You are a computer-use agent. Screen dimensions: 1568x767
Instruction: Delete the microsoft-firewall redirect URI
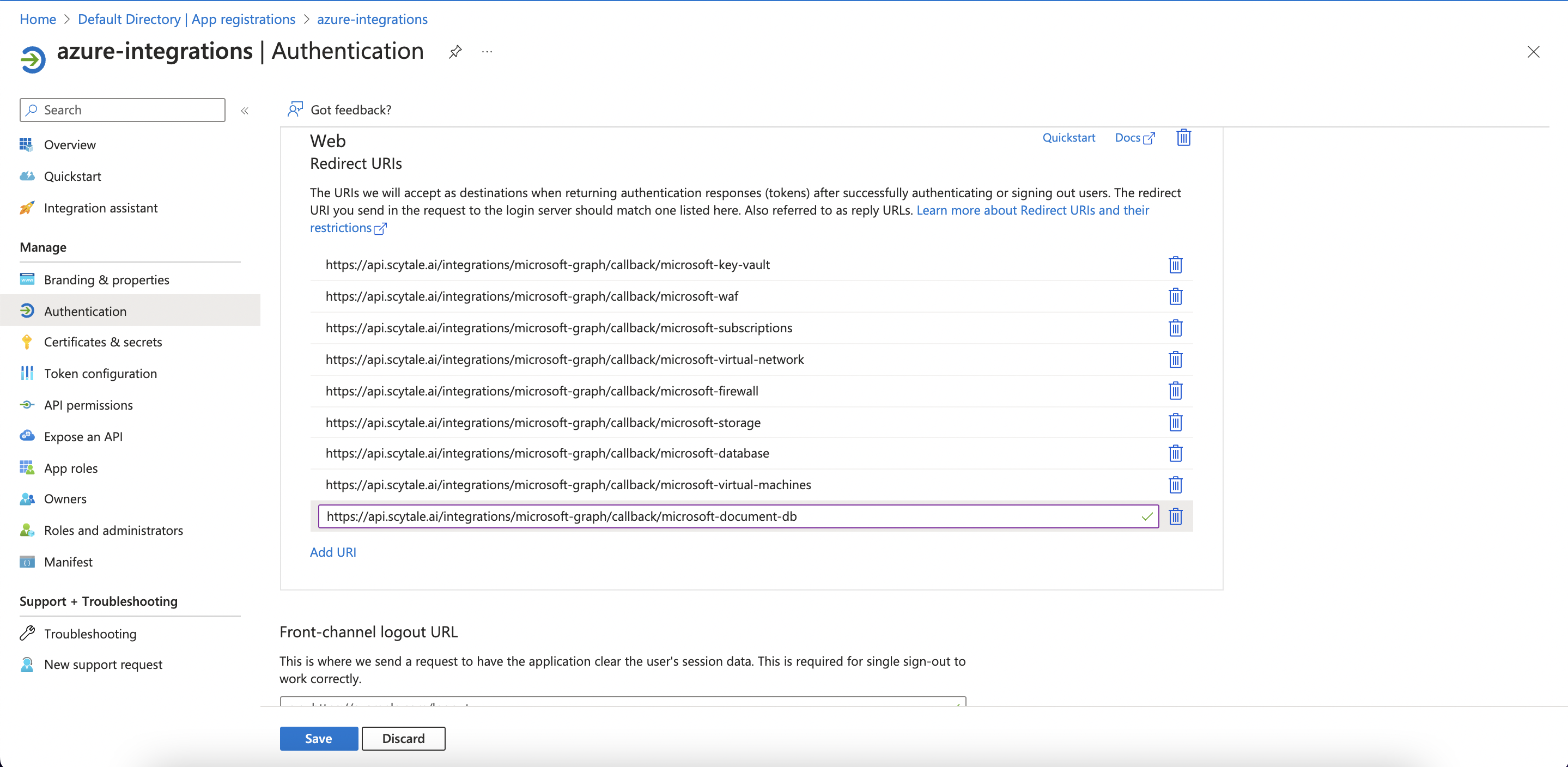1175,391
